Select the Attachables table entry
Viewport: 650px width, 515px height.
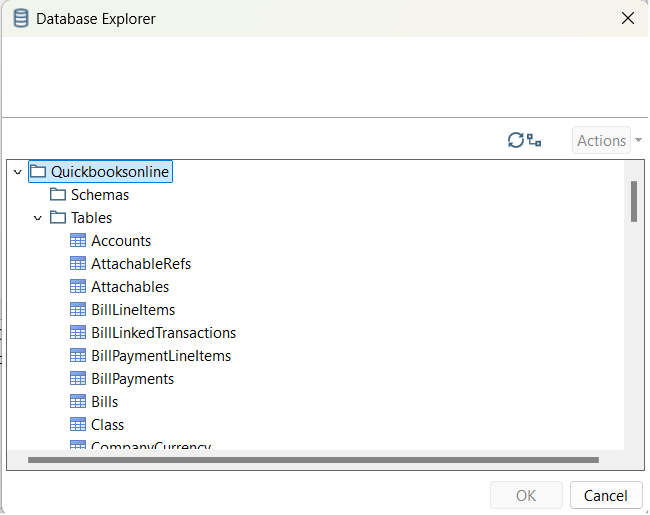point(129,287)
